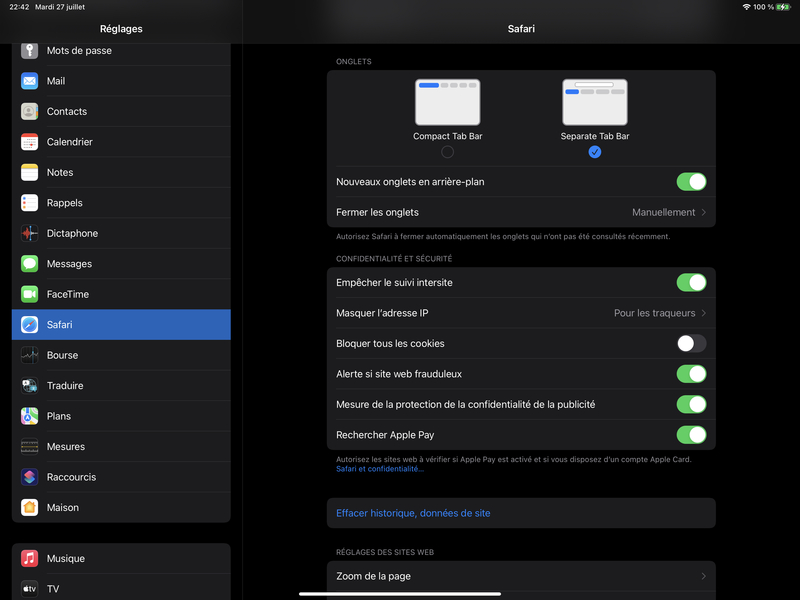This screenshot has height=600, width=800.
Task: Open Safari et confidentialité link
Action: 380,469
